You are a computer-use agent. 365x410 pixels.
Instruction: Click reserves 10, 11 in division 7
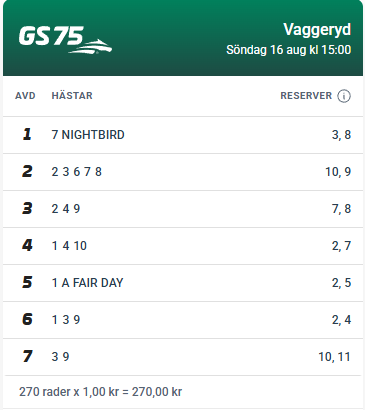coord(334,357)
